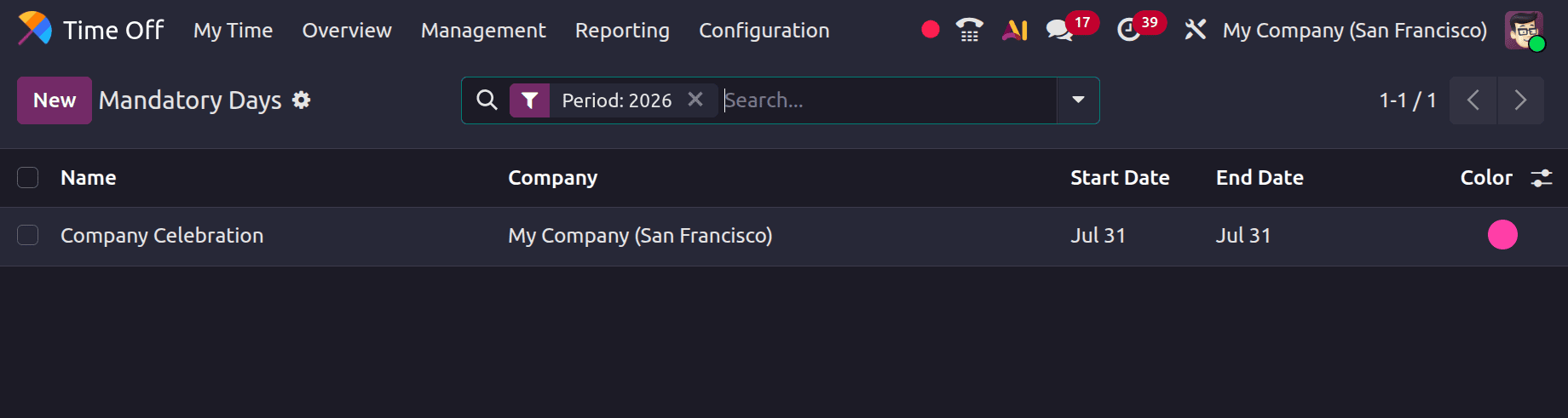Open the Company Celebration record

tap(162, 236)
